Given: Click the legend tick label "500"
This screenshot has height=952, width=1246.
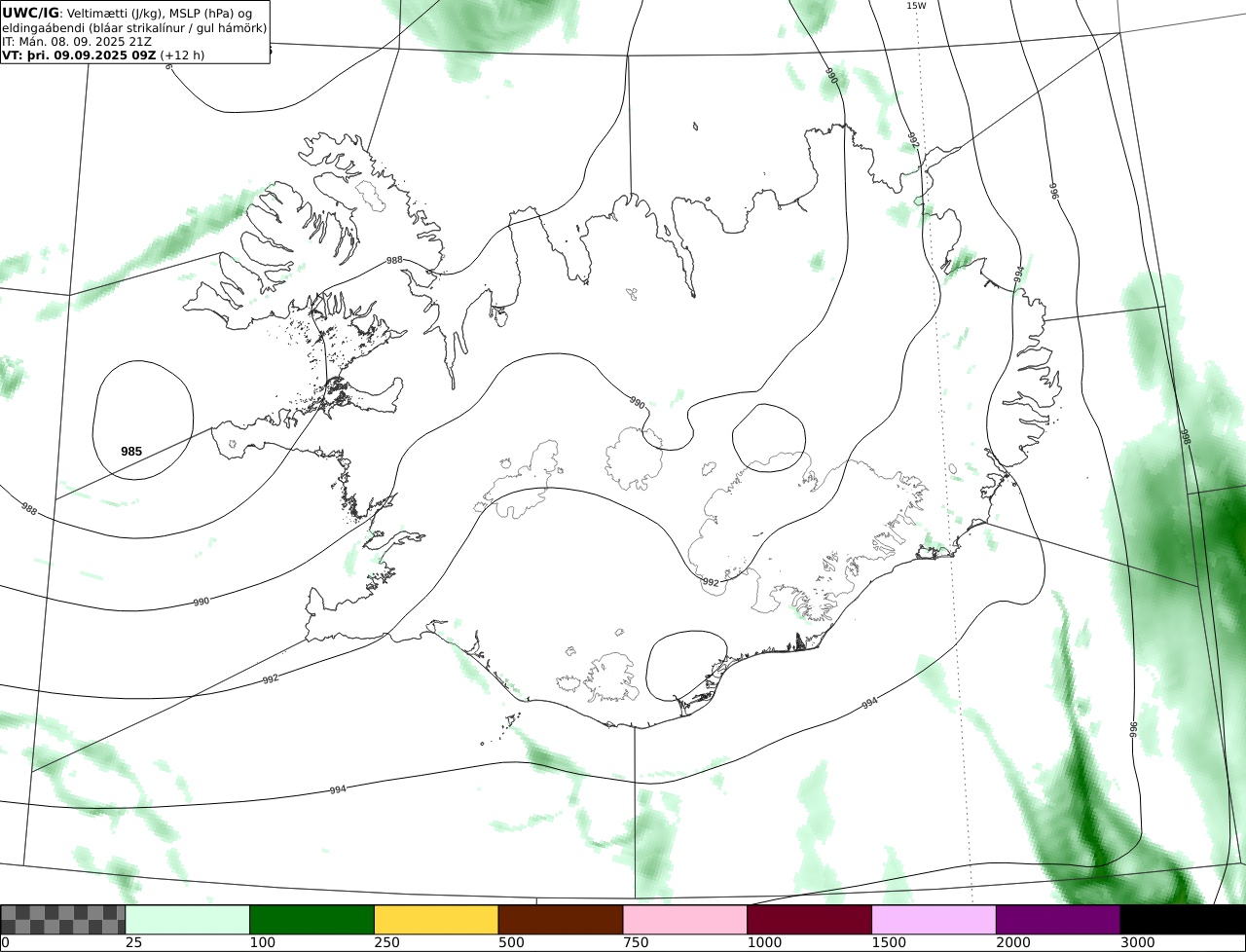Looking at the screenshot, I should click(x=511, y=943).
